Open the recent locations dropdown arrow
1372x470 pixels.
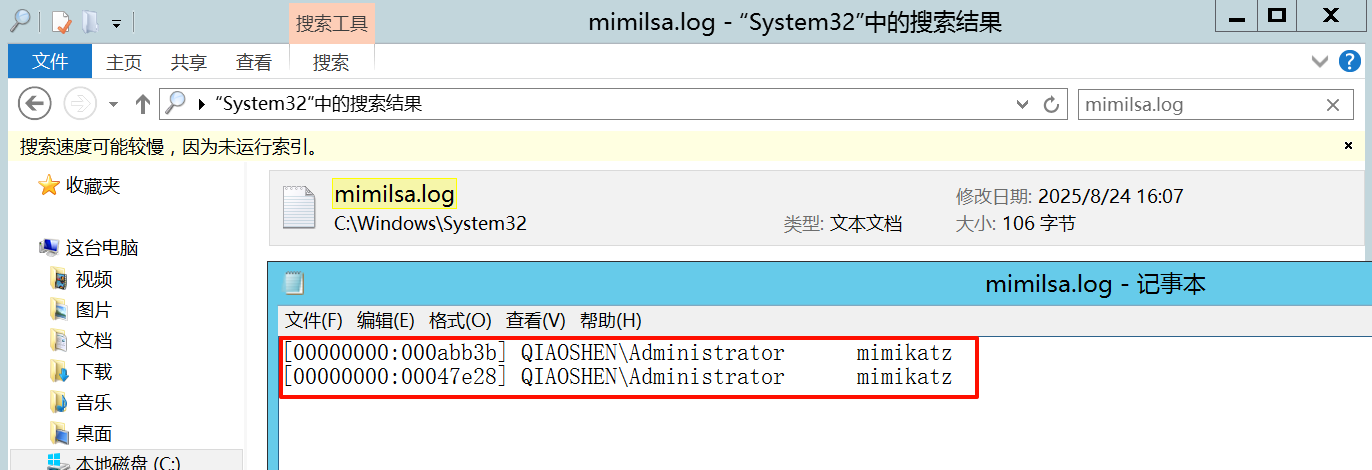[113, 104]
